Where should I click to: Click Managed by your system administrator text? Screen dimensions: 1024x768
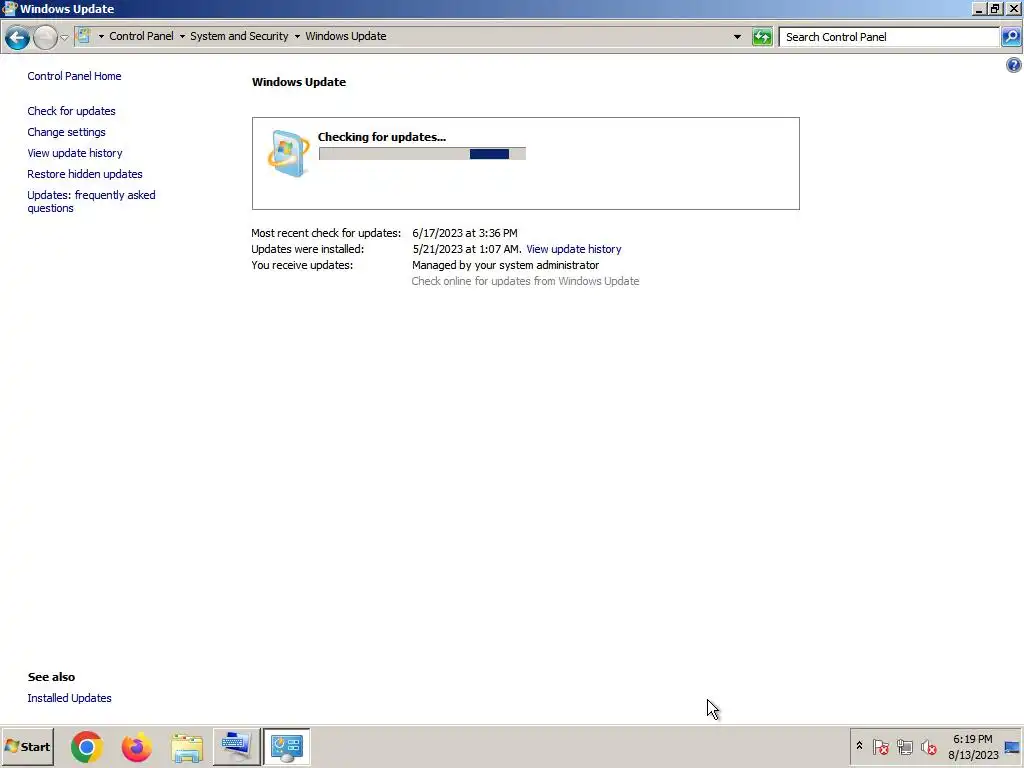tap(505, 265)
